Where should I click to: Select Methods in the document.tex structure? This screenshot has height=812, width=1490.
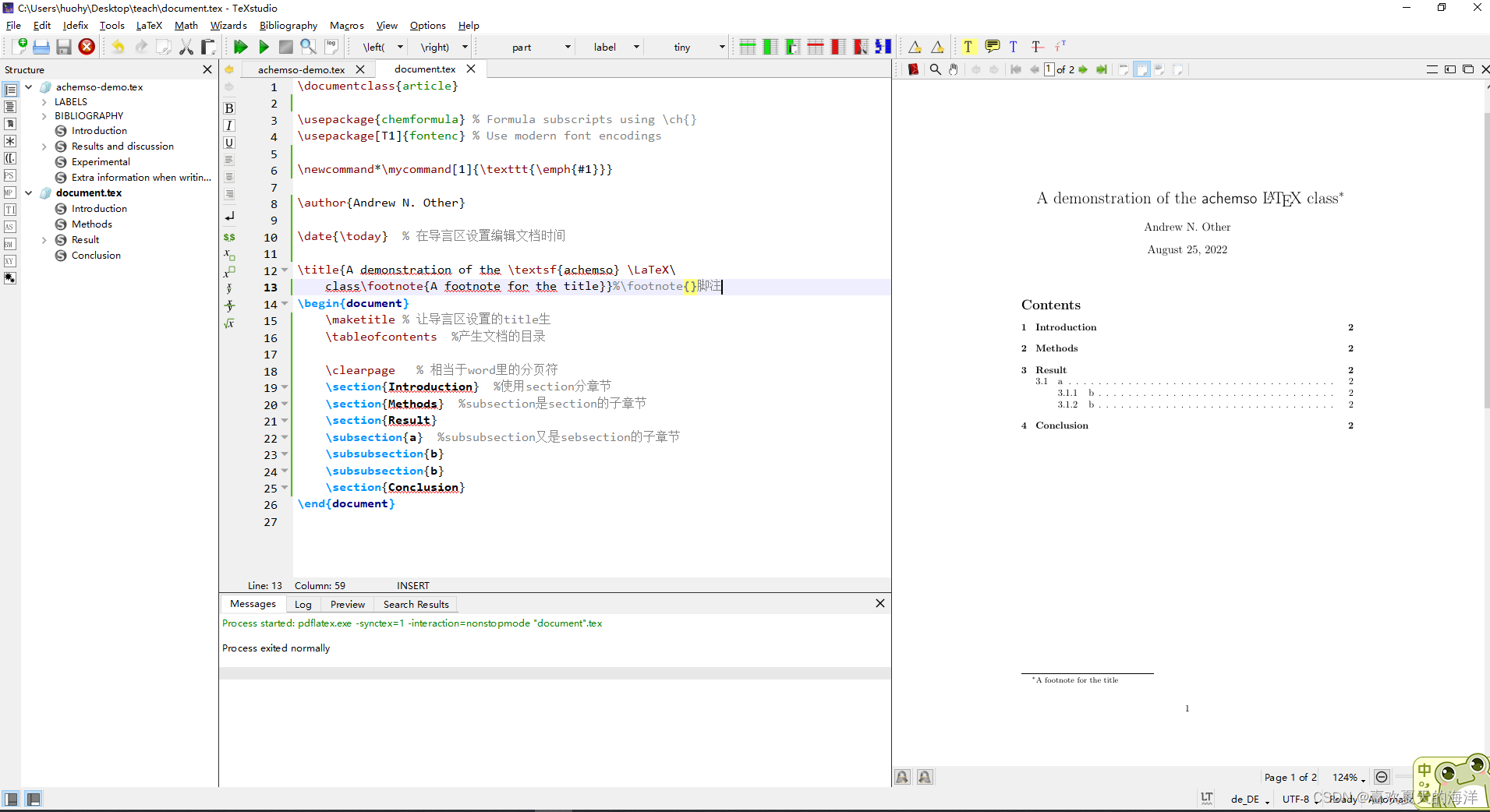(92, 224)
